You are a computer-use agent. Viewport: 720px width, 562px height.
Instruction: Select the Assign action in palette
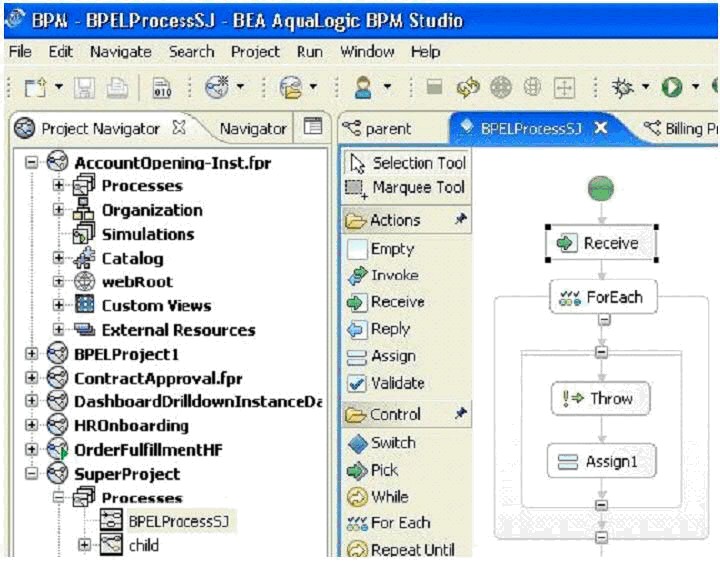click(382, 356)
